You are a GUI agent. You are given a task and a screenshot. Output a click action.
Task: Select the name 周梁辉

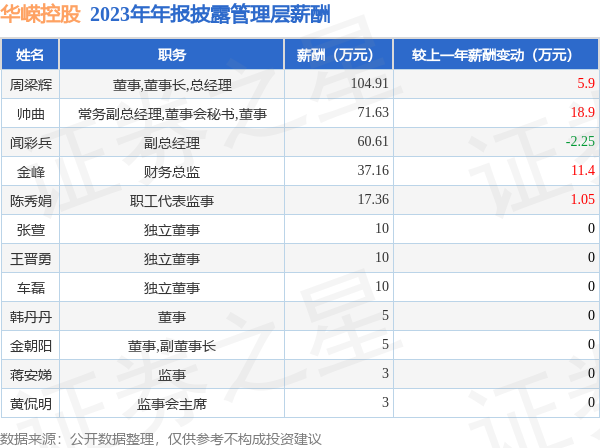point(31,85)
